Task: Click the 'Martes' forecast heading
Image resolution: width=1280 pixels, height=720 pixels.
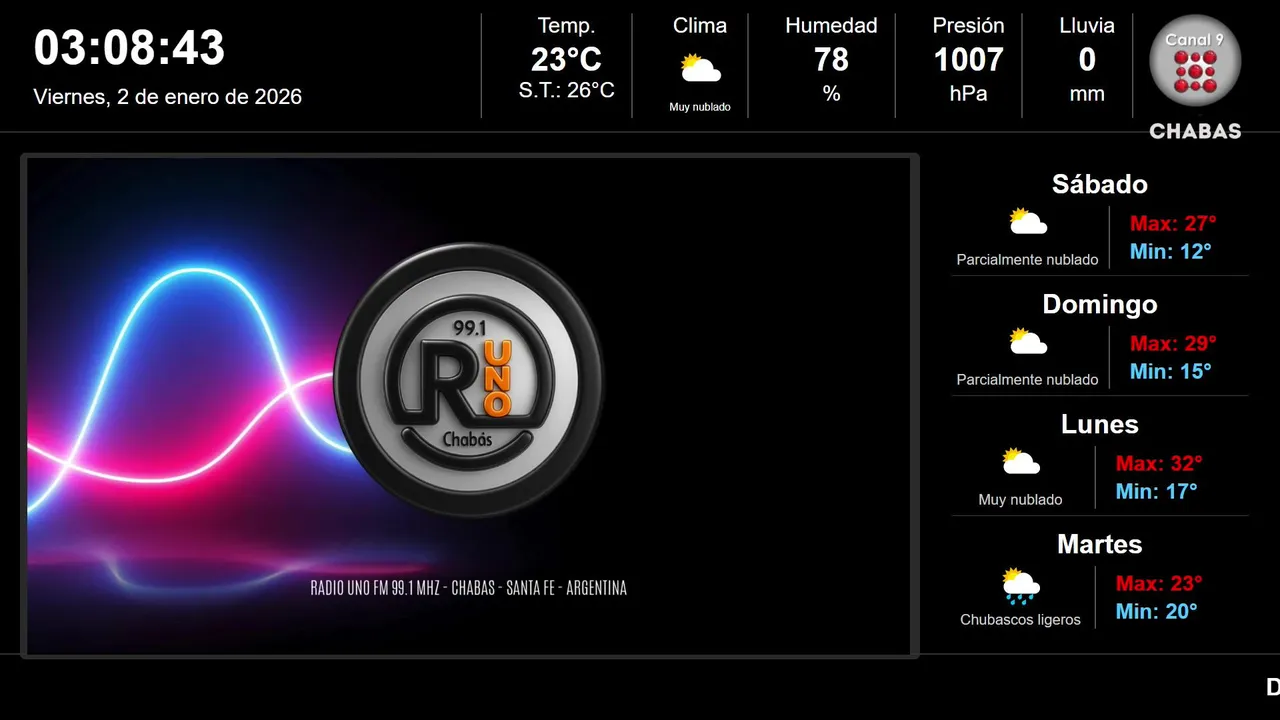Action: pos(1100,544)
